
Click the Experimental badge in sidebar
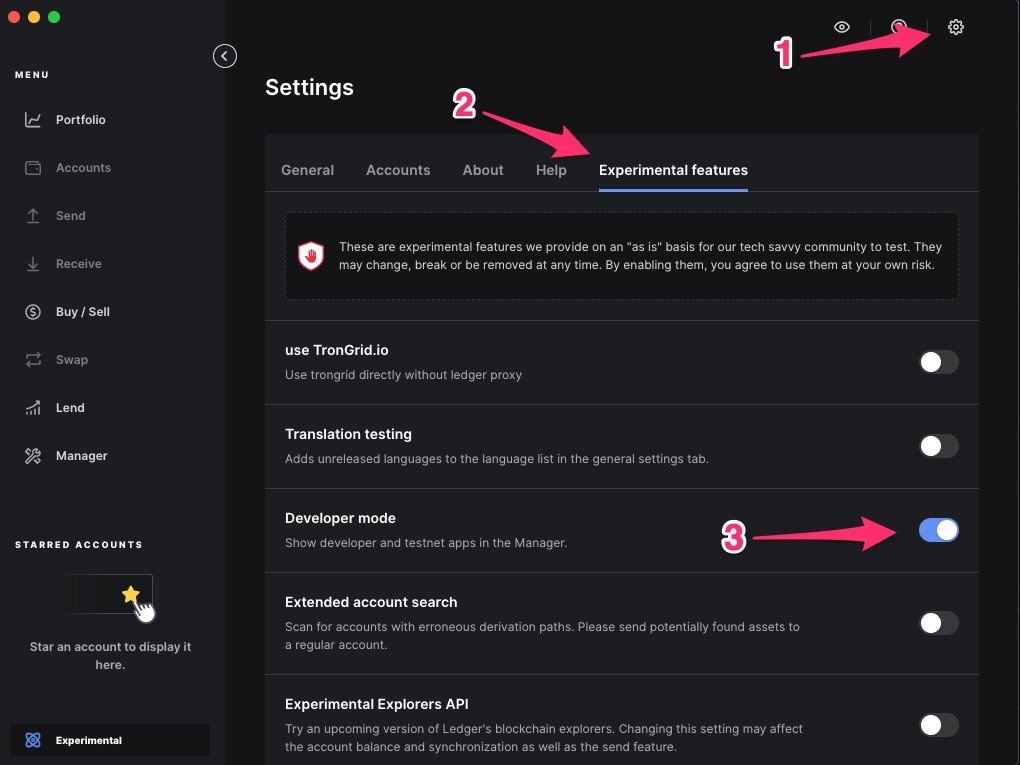click(x=110, y=740)
